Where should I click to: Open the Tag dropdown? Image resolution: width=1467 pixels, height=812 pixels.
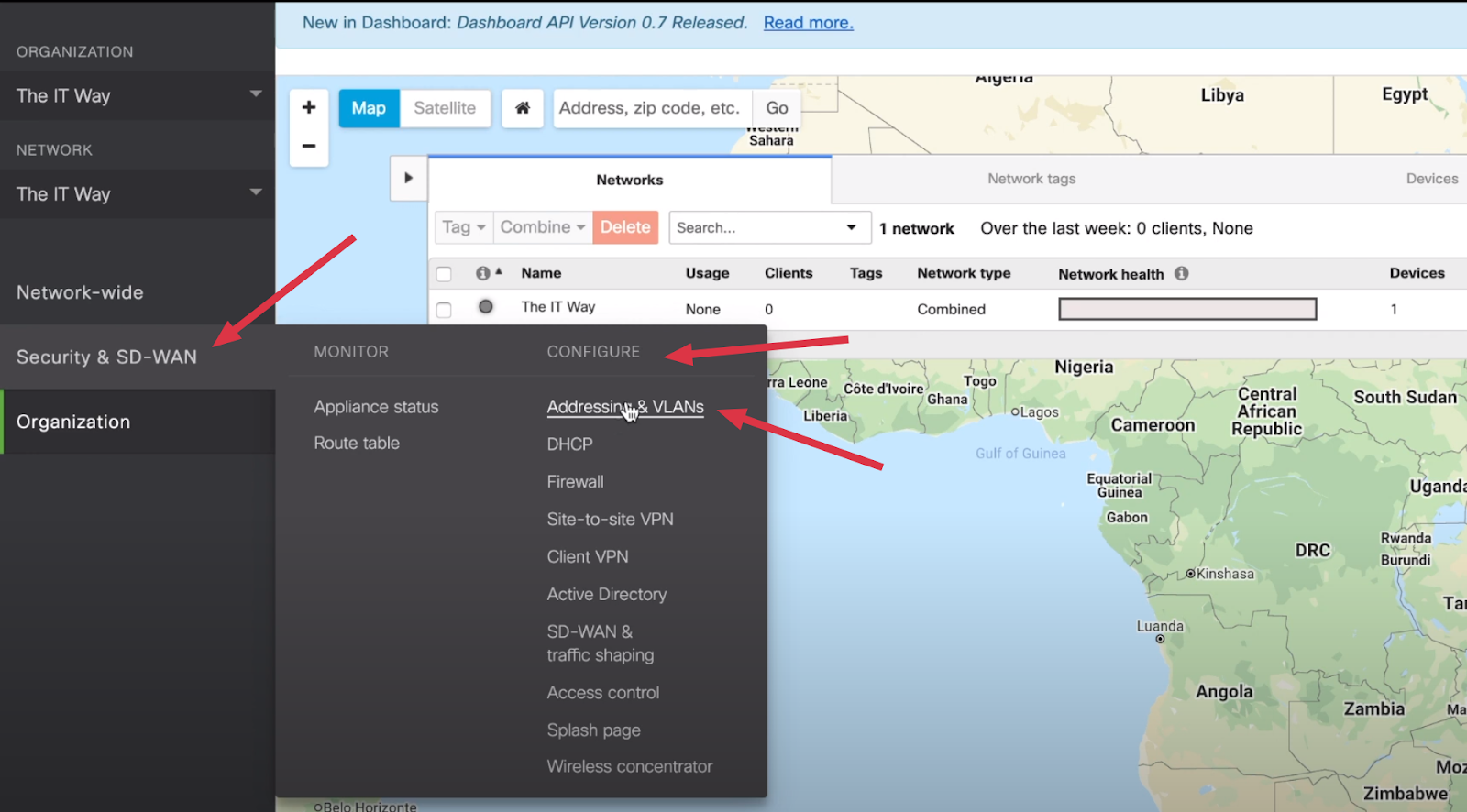[x=463, y=227]
